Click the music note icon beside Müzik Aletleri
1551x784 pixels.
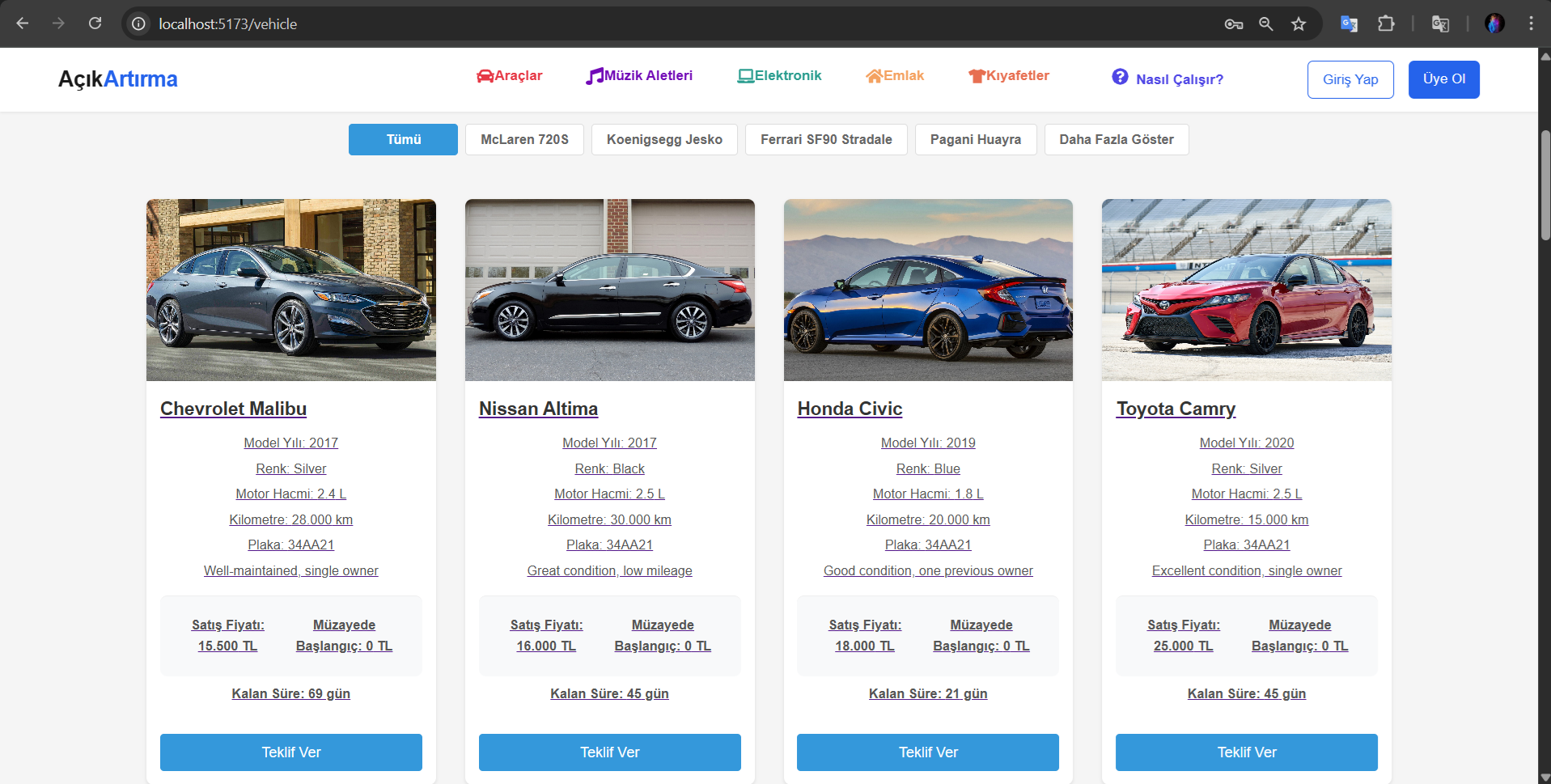[595, 76]
